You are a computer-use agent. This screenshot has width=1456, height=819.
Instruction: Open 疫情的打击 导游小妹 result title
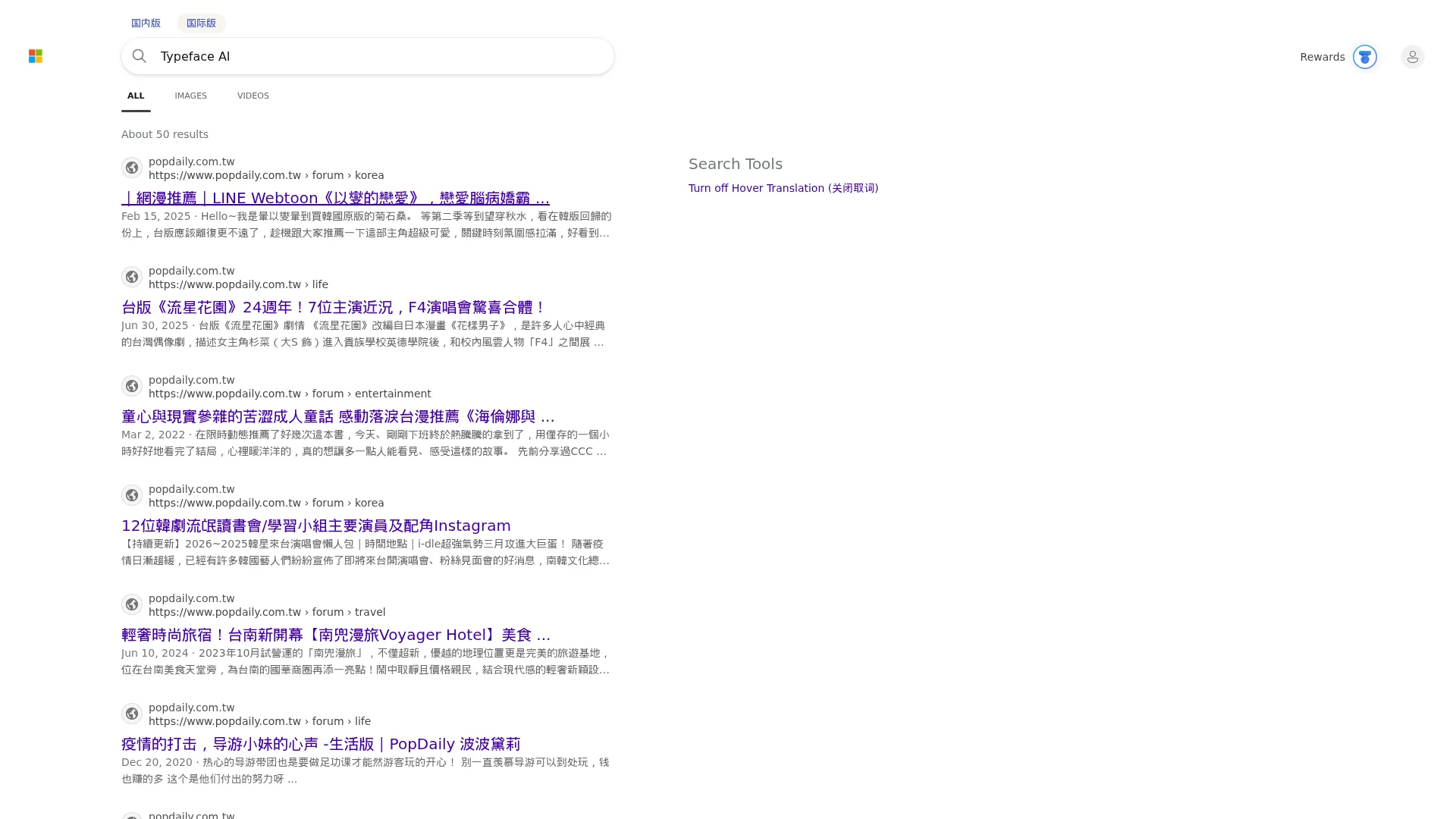pos(321,744)
